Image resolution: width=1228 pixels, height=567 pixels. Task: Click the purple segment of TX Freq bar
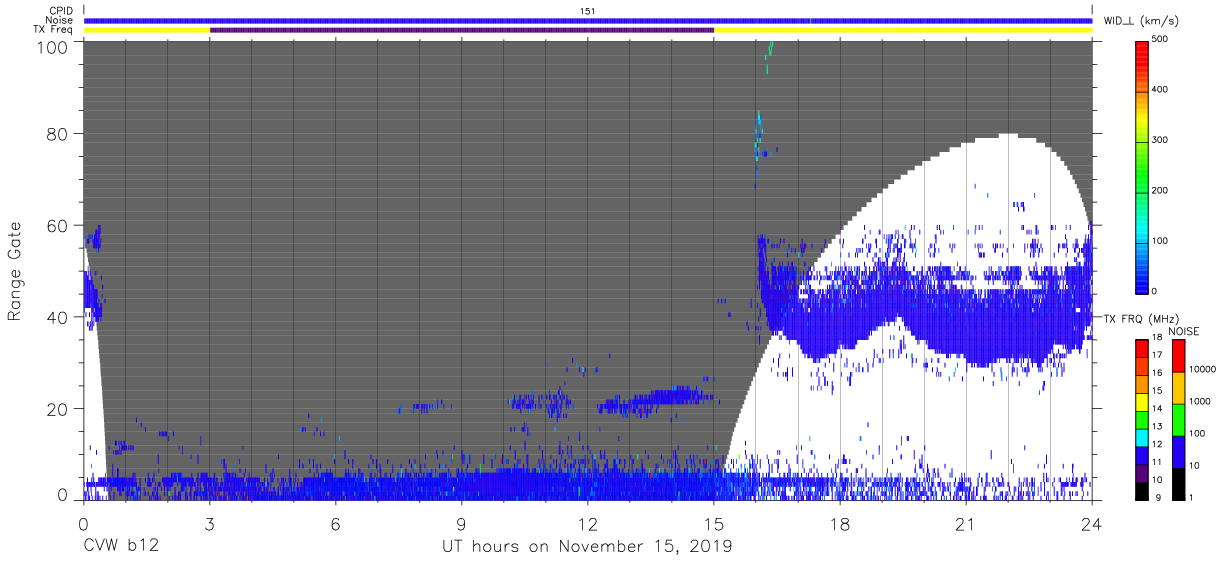[x=462, y=30]
